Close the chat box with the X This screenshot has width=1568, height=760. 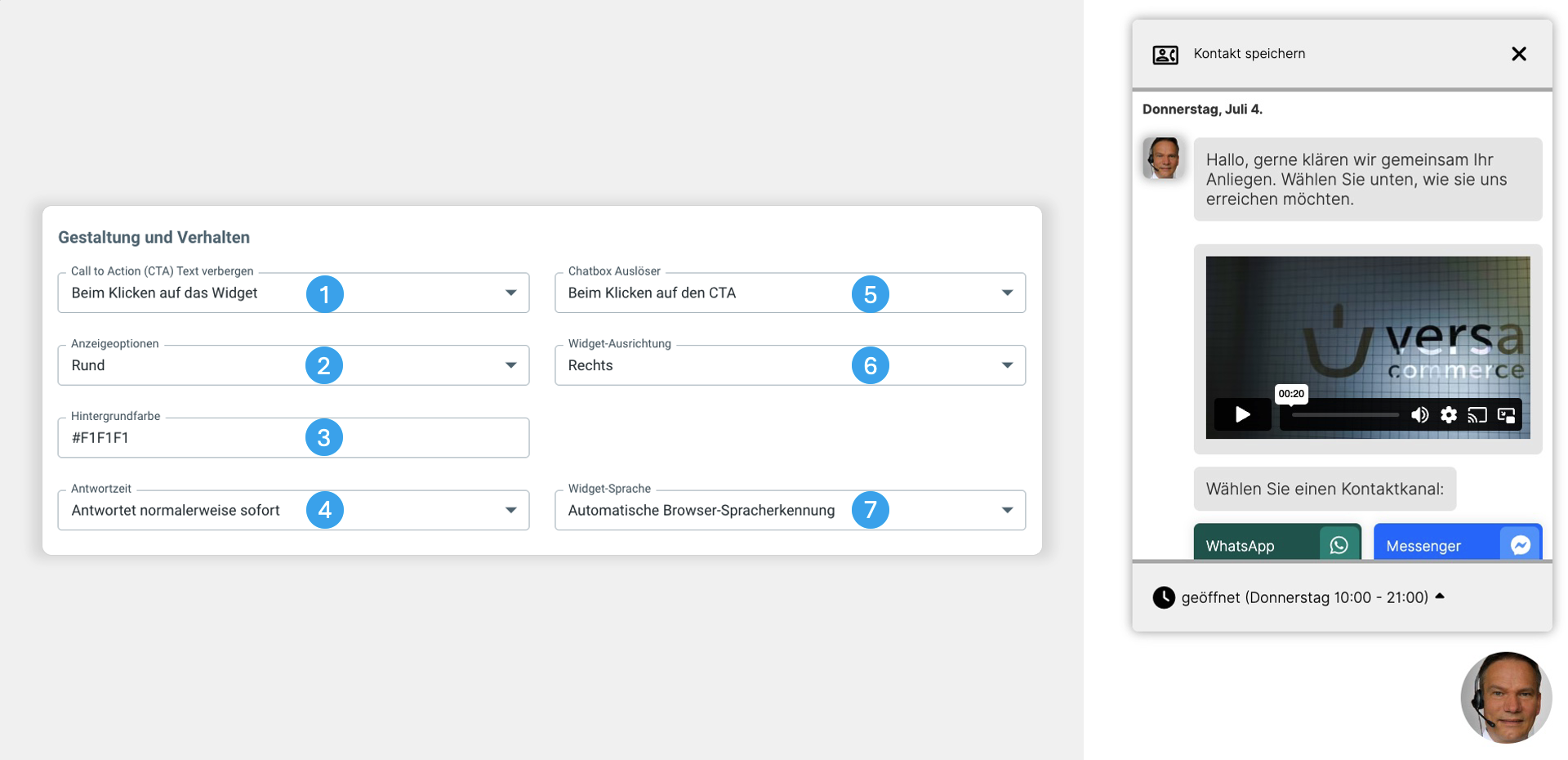click(1519, 54)
